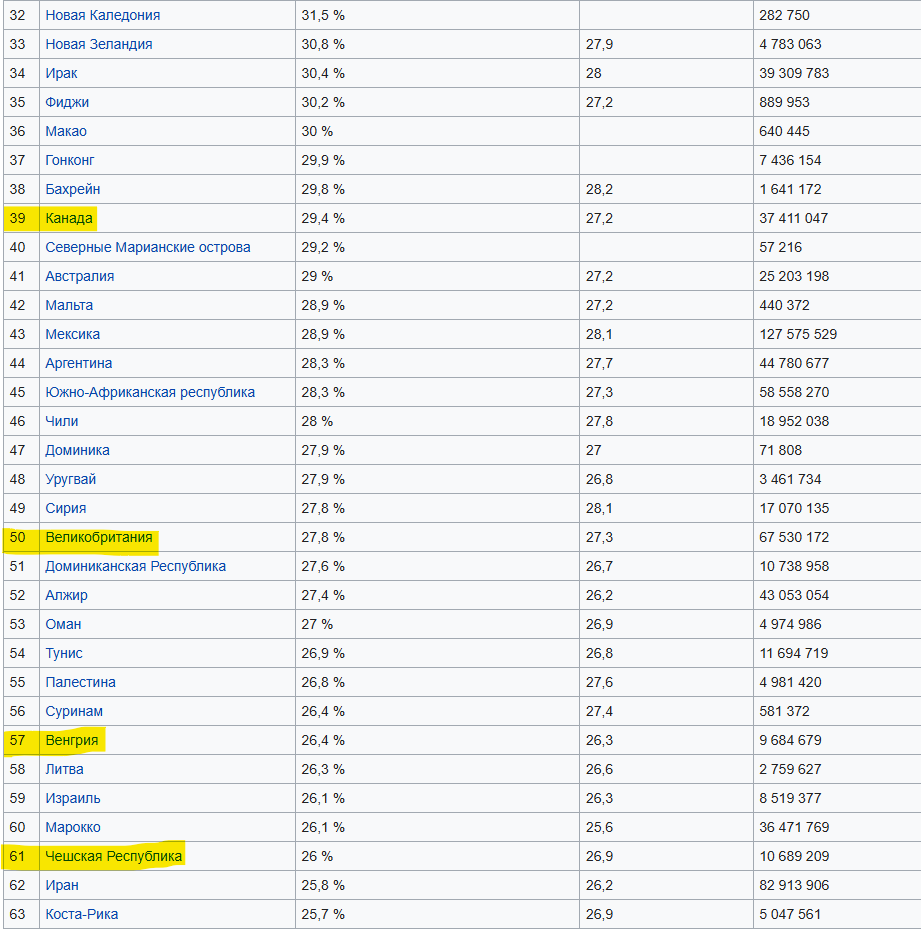
Task: Click rank number 61 cell
Action: pos(18,856)
